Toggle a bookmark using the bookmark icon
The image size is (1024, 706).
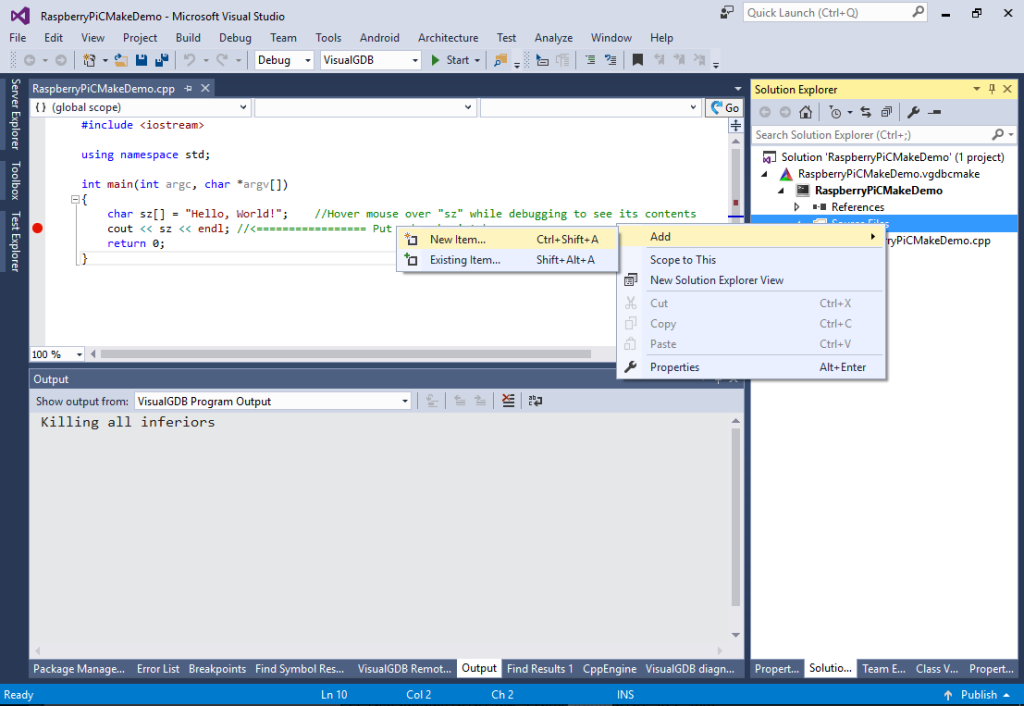click(x=639, y=60)
